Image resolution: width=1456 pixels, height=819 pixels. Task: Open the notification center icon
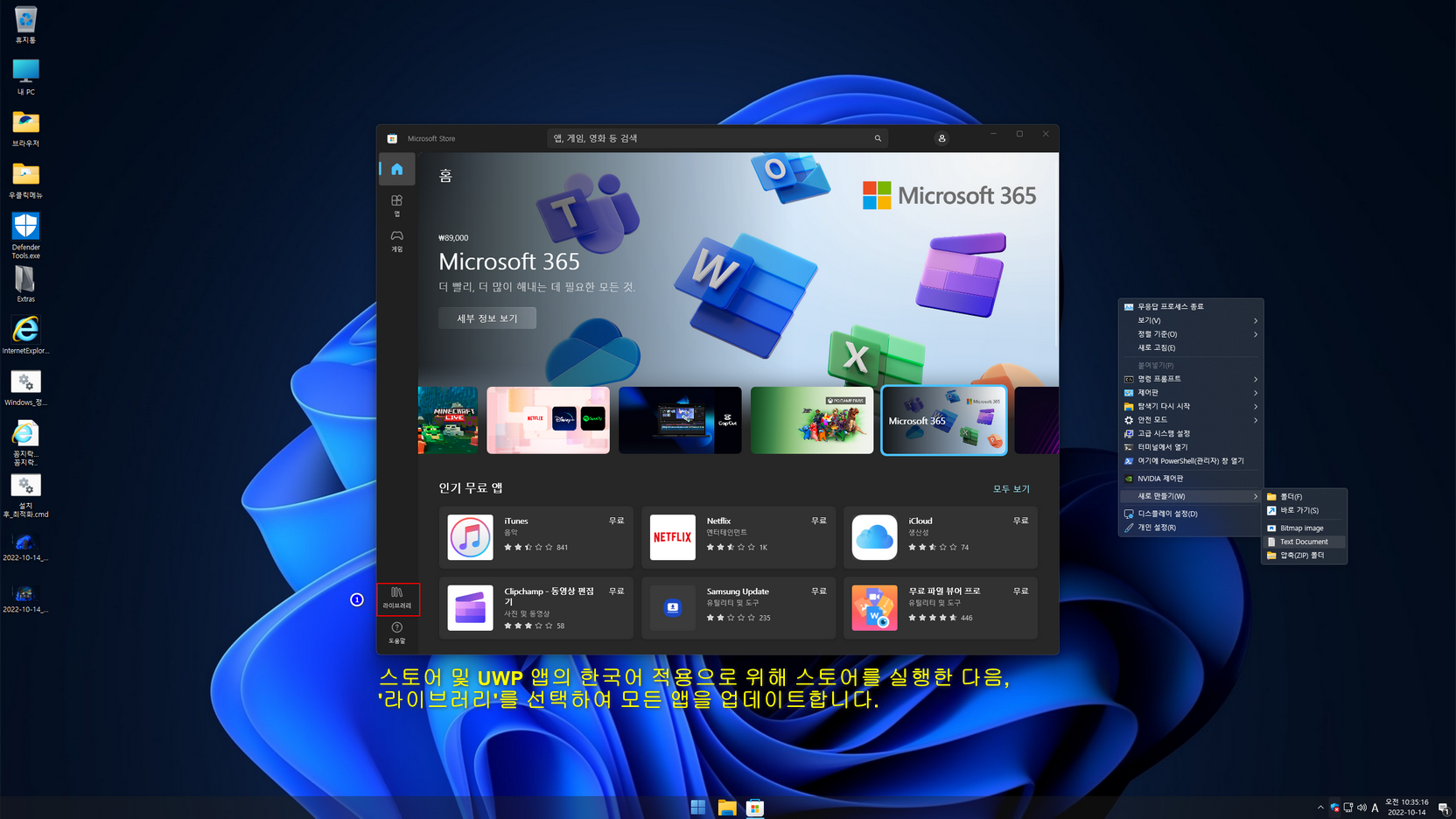[1444, 808]
